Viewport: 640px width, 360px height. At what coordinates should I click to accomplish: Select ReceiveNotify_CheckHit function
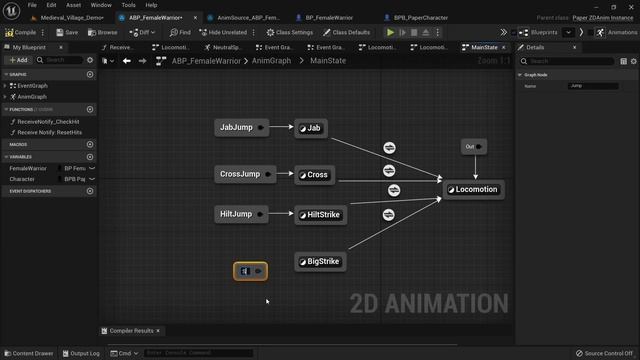point(48,122)
